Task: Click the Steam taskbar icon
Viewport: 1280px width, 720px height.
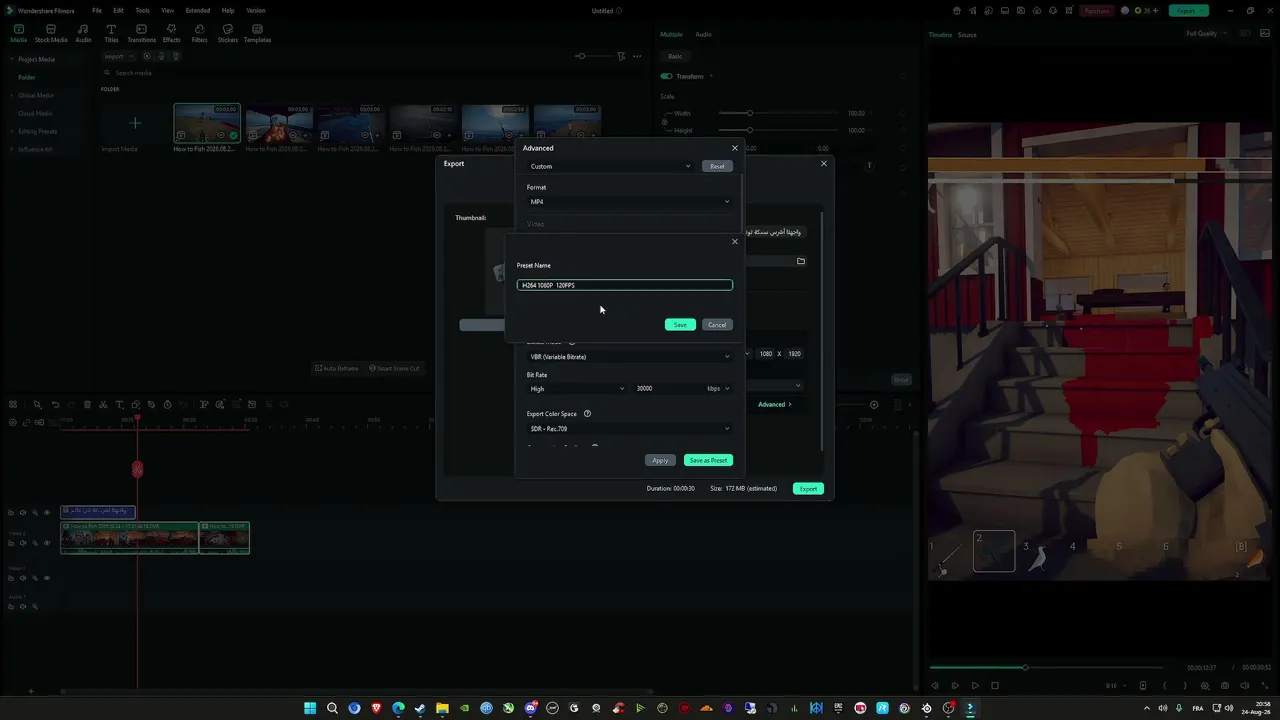Action: [x=420, y=708]
